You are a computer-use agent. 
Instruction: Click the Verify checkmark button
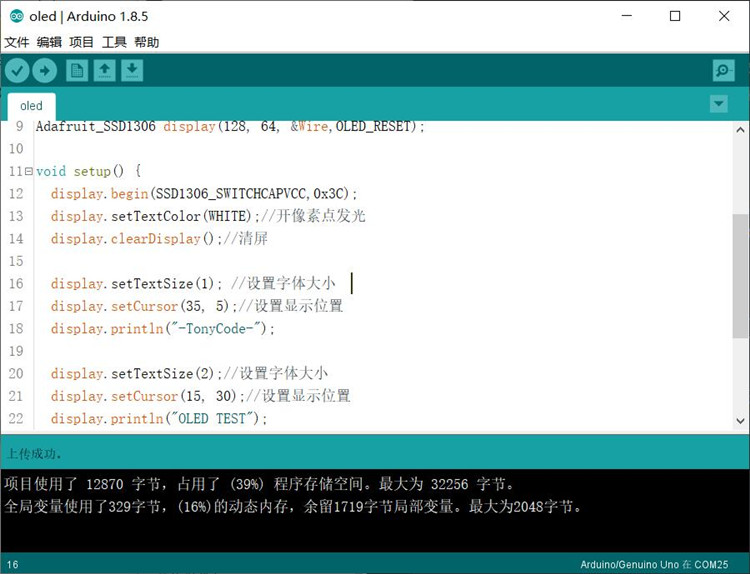(x=17, y=71)
